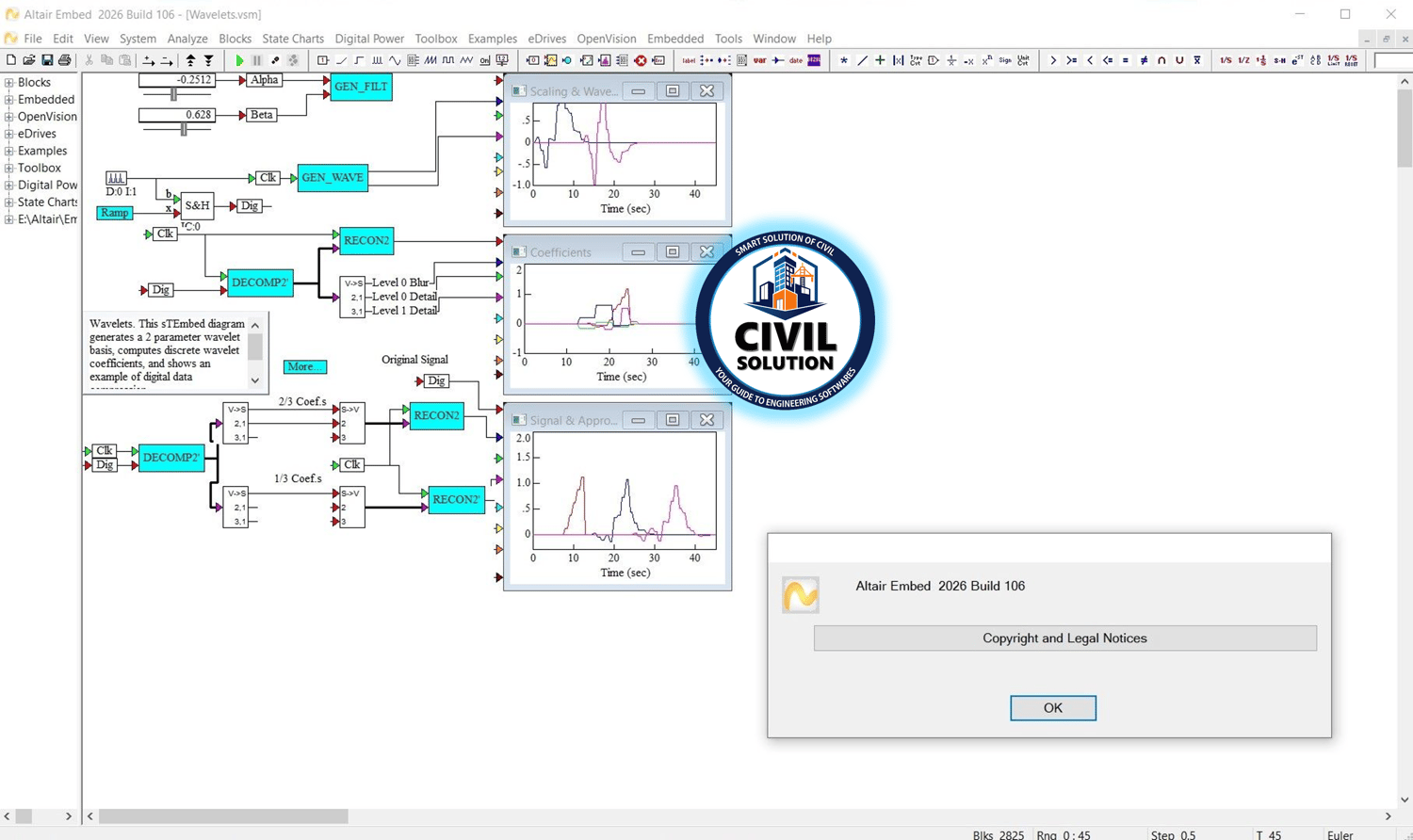Select the 1/S Limit integrator icon
Screen dimensions: 1413x840
click(1333, 60)
